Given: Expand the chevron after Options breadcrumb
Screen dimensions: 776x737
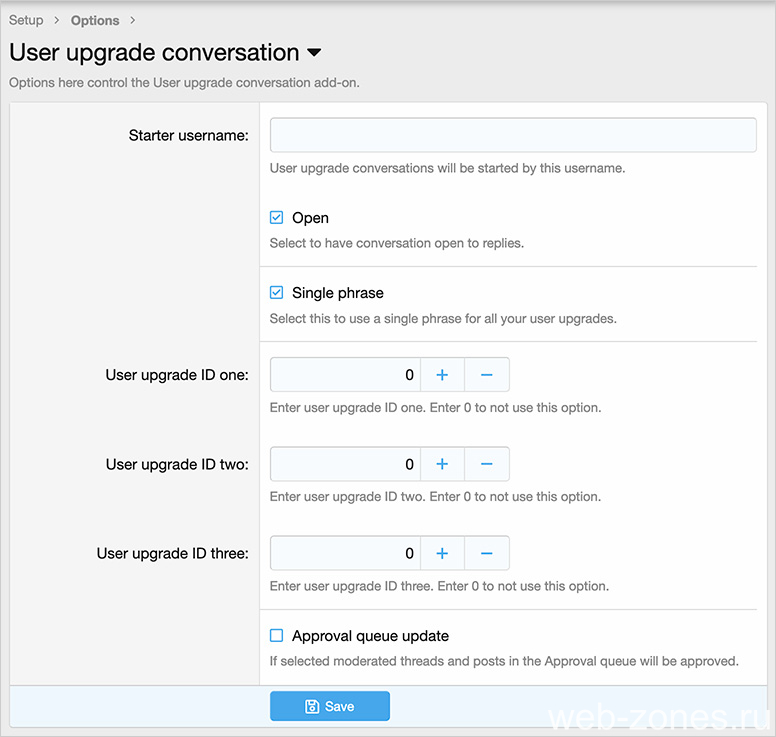Looking at the screenshot, I should (x=133, y=20).
